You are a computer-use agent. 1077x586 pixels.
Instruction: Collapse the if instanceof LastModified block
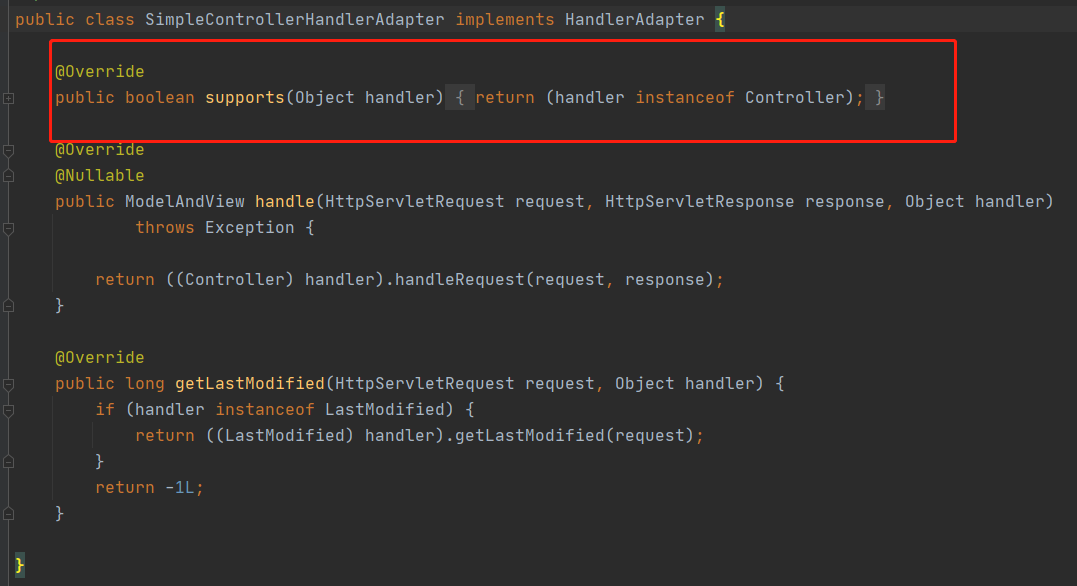8,411
